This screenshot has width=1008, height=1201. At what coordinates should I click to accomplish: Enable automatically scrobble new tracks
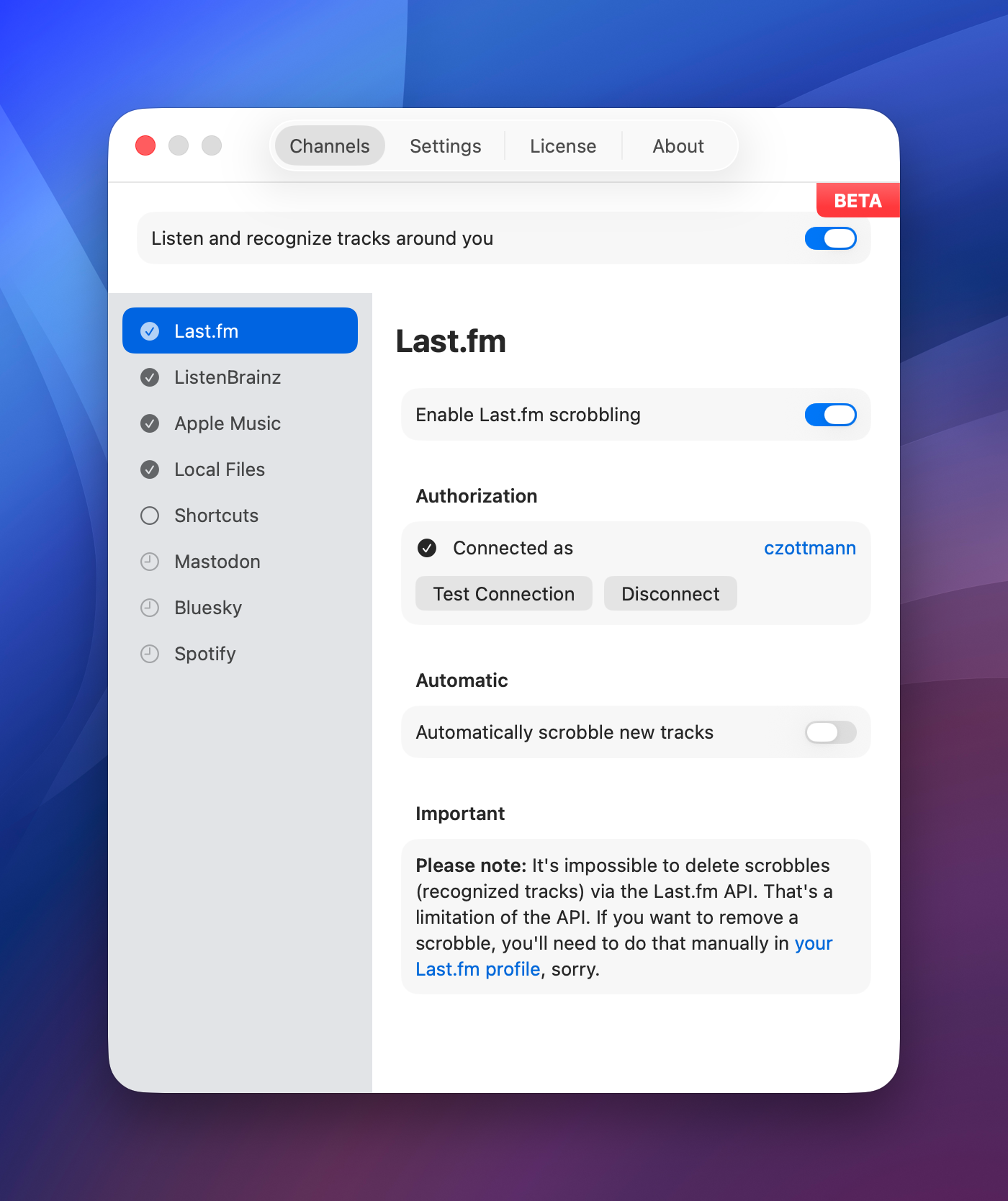pyautogui.click(x=830, y=732)
